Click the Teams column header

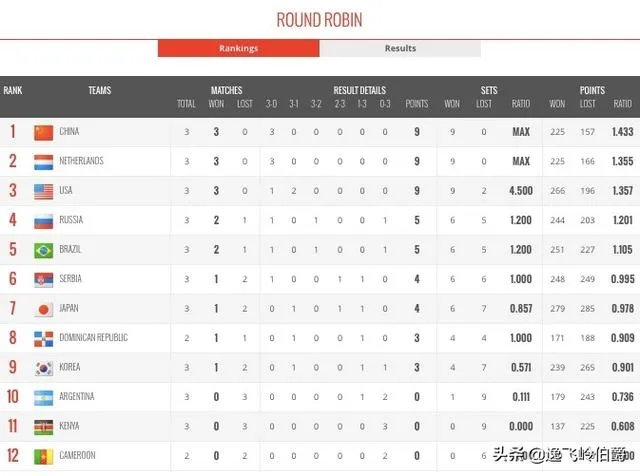99,91
